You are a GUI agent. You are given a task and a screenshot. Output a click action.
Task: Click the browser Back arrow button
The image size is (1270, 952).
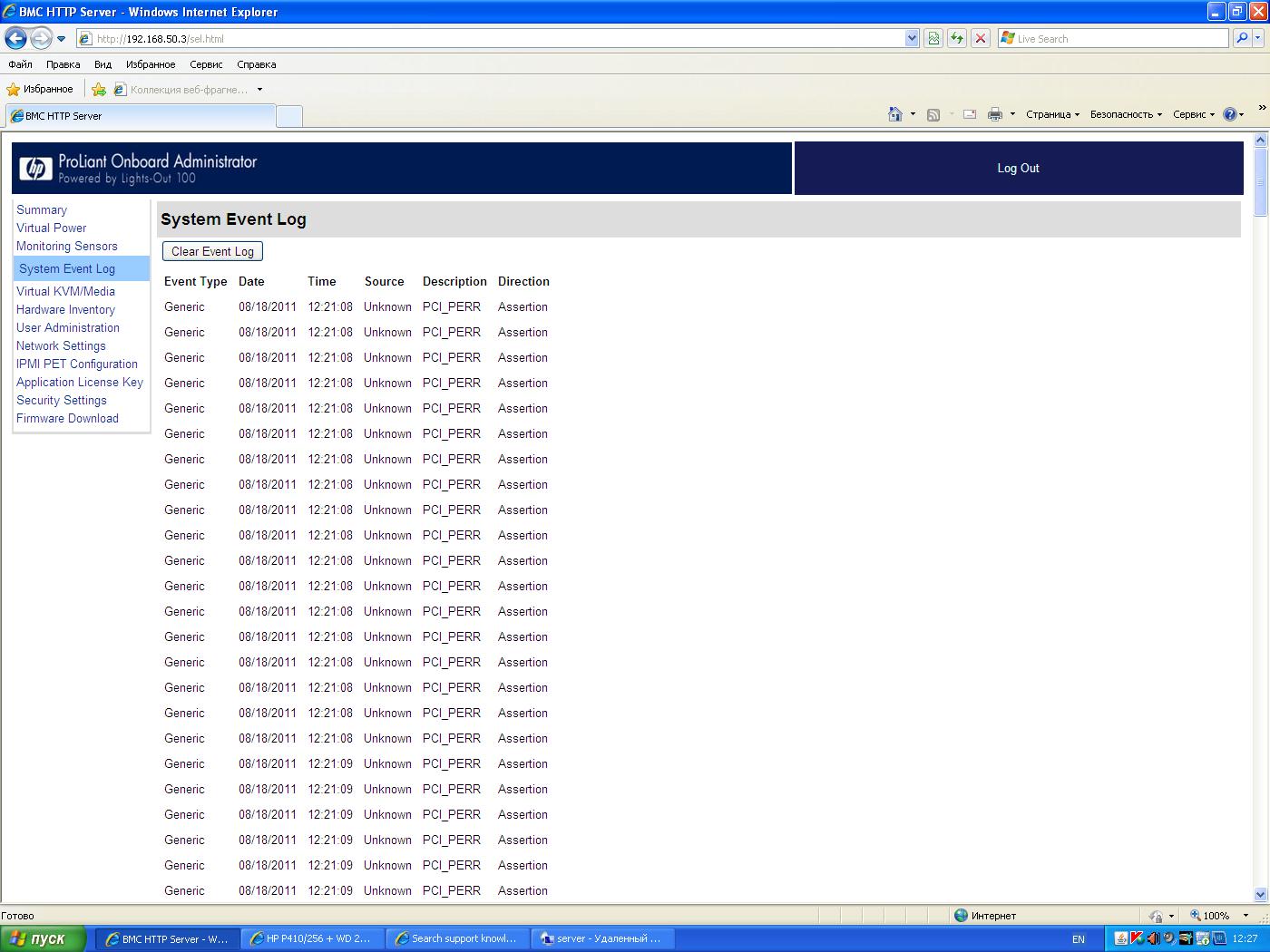[15, 38]
